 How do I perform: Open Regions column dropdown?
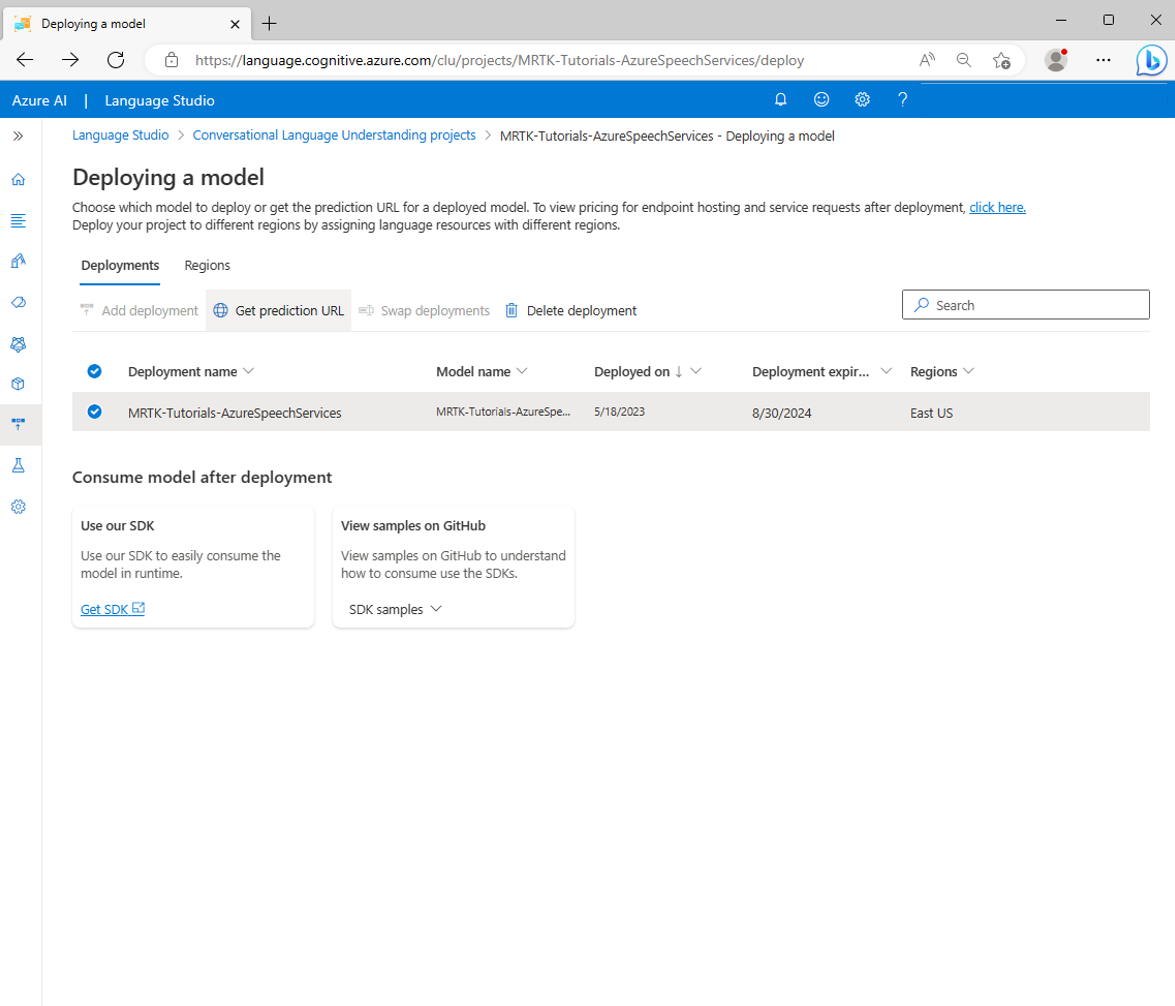[x=968, y=371]
